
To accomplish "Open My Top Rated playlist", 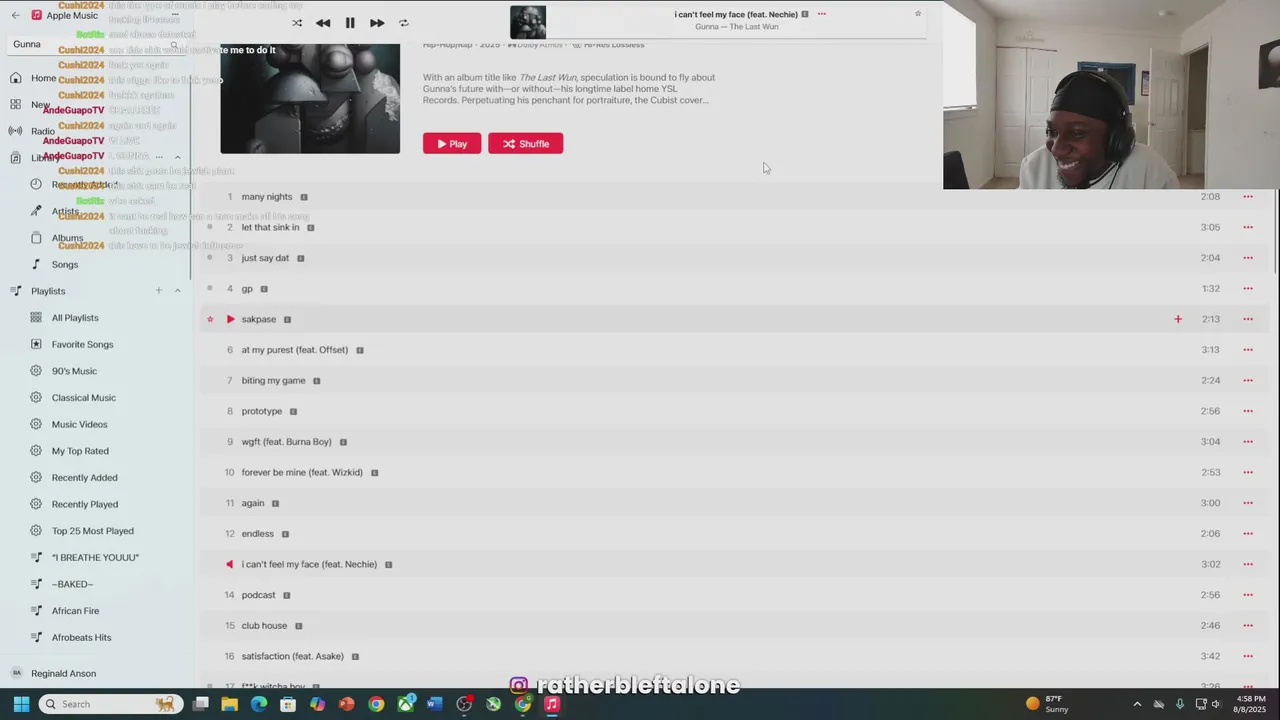I will pyautogui.click(x=80, y=451).
